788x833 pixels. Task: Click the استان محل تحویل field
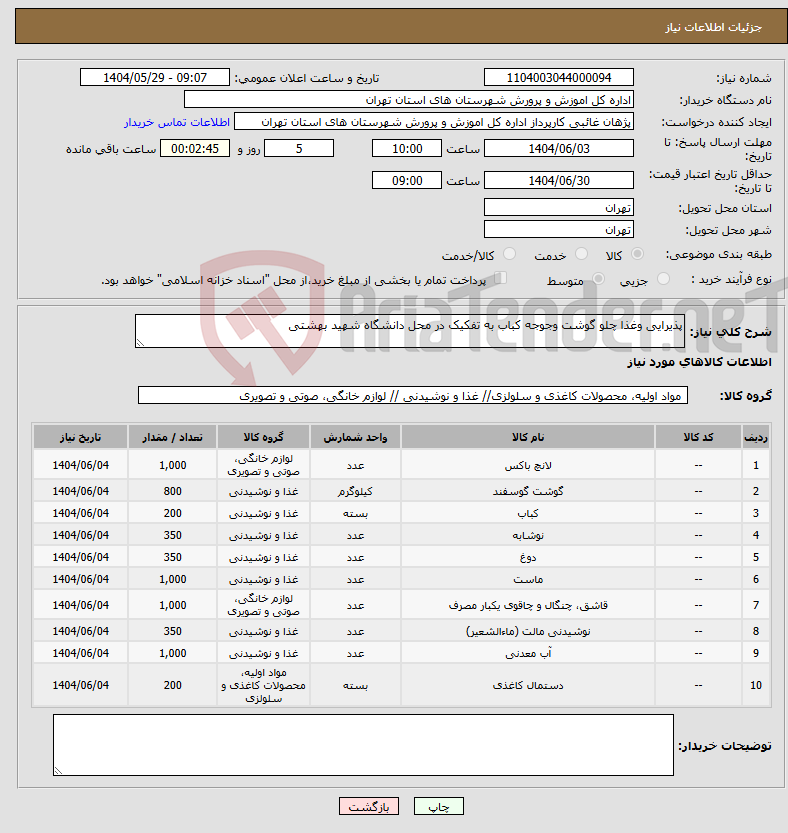point(558,208)
